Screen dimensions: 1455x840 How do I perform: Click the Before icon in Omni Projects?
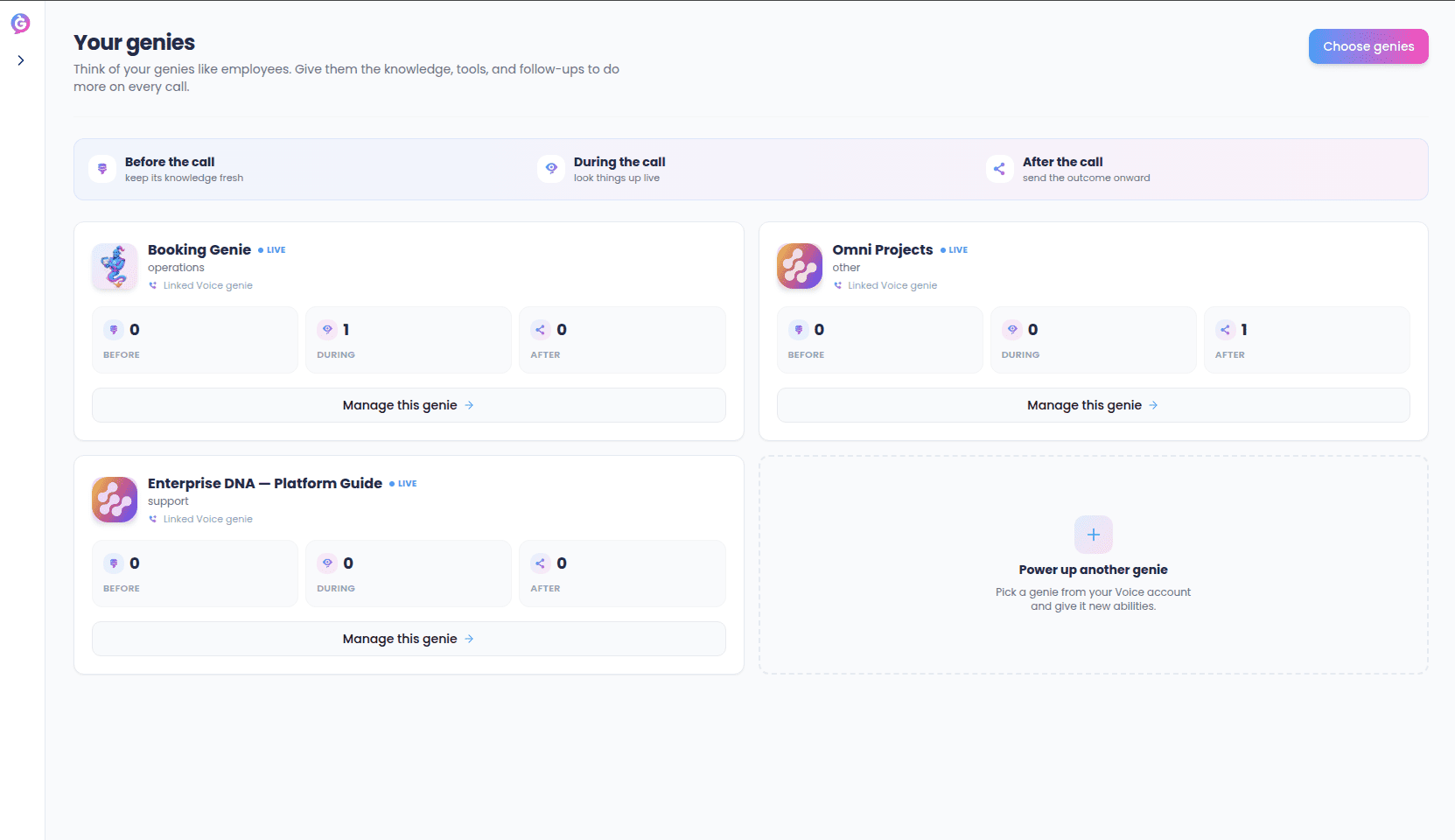[799, 330]
